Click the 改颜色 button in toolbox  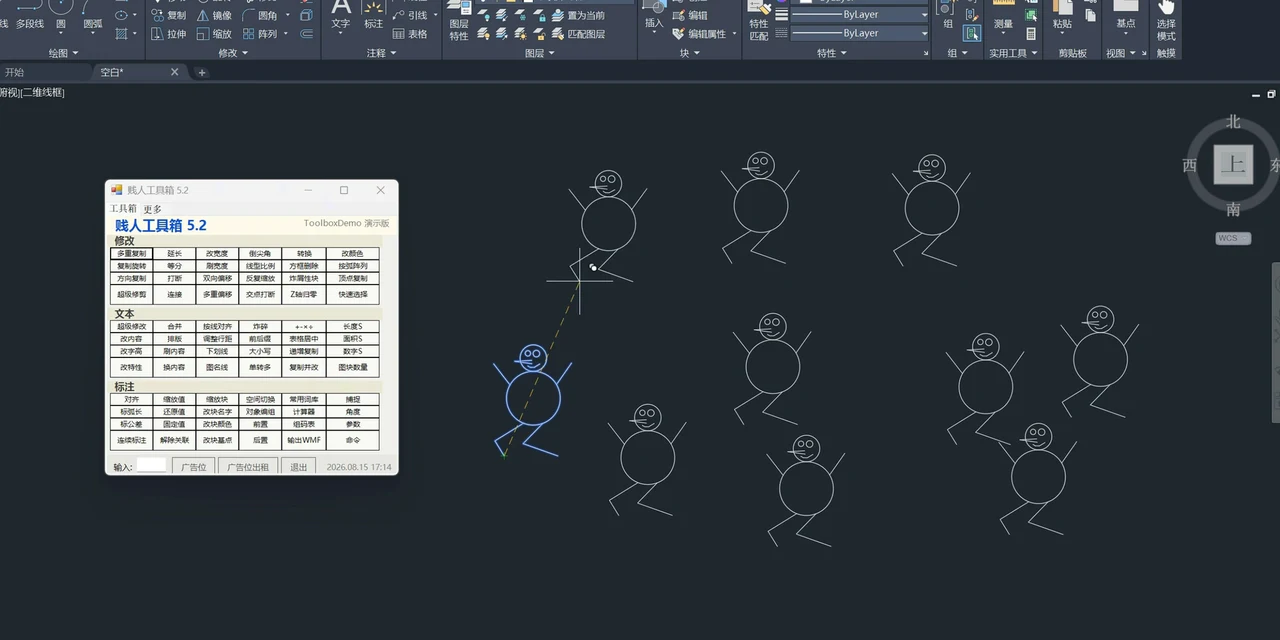pos(353,254)
